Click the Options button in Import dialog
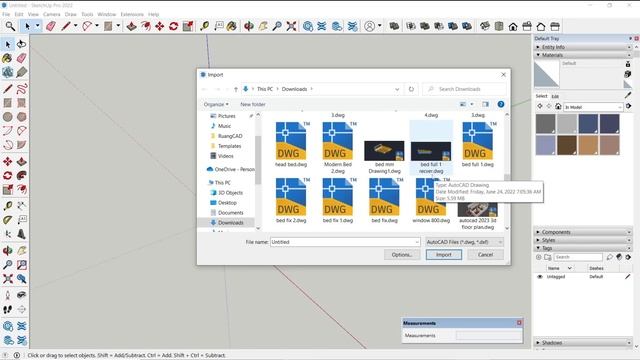 click(x=402, y=255)
